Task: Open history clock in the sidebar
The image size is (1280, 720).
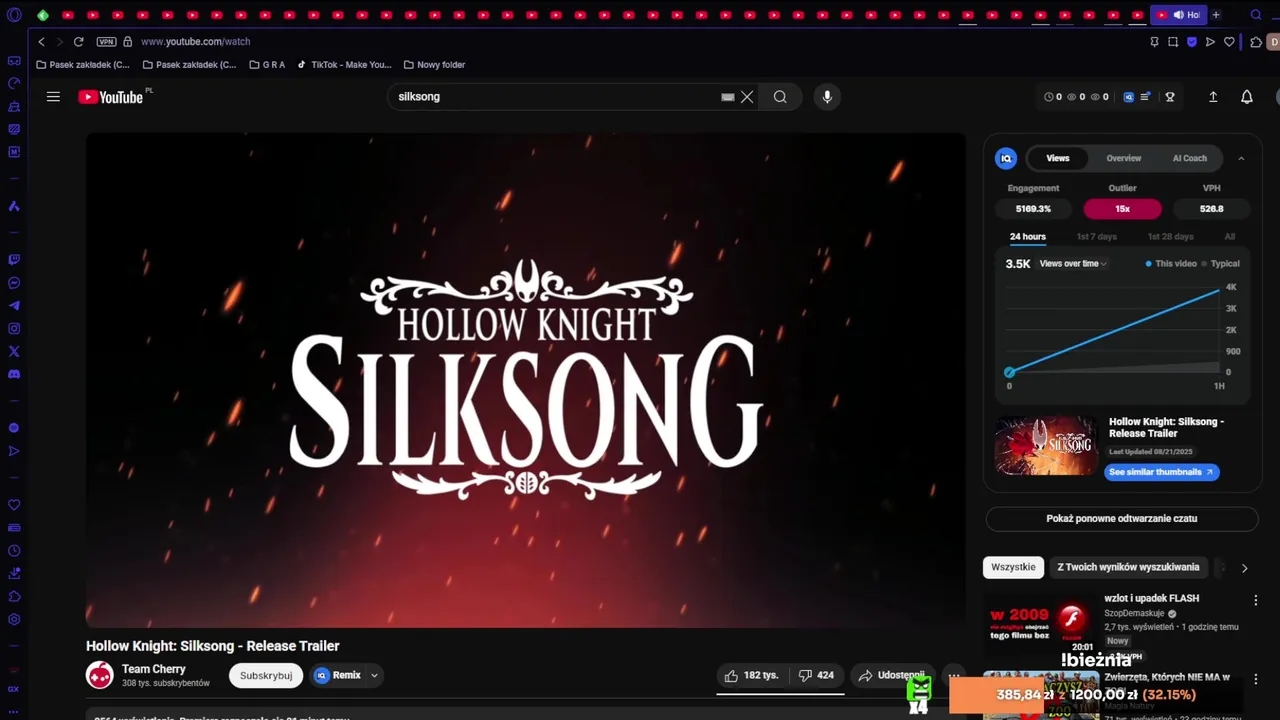Action: (x=14, y=551)
